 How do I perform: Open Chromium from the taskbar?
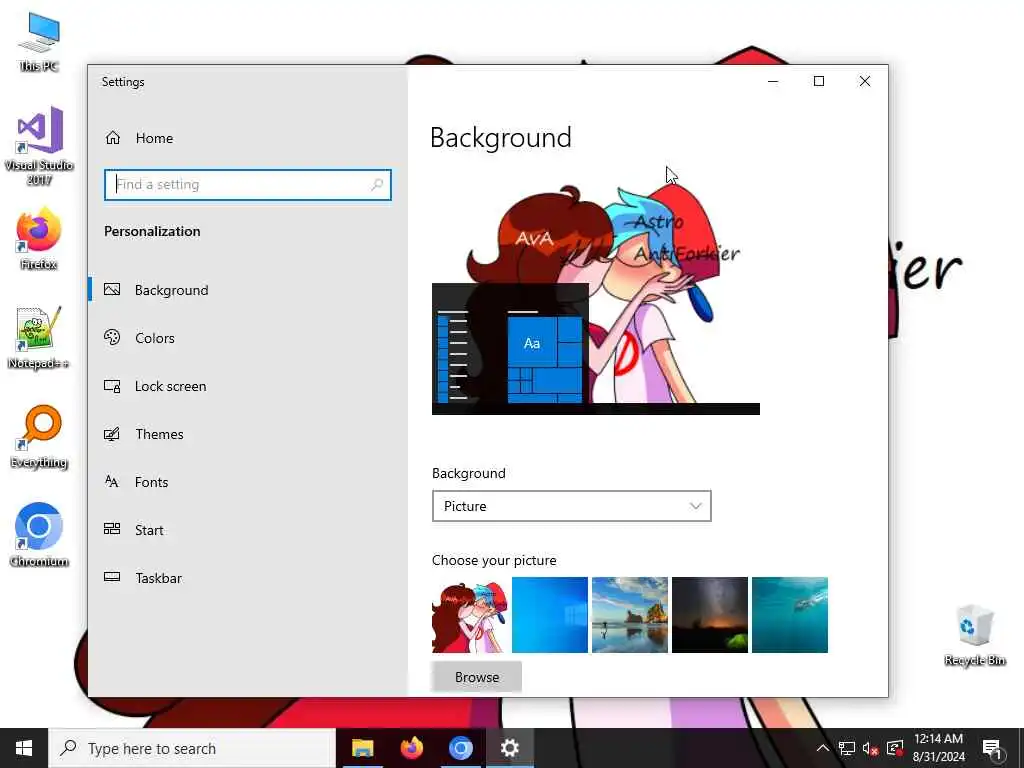(x=460, y=748)
